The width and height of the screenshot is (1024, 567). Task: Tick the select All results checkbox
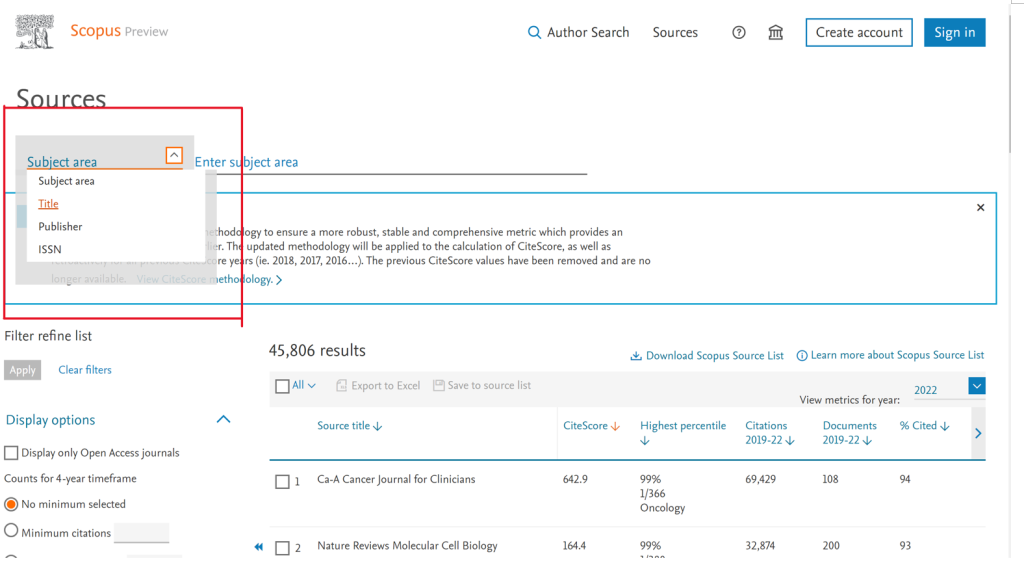coord(282,386)
